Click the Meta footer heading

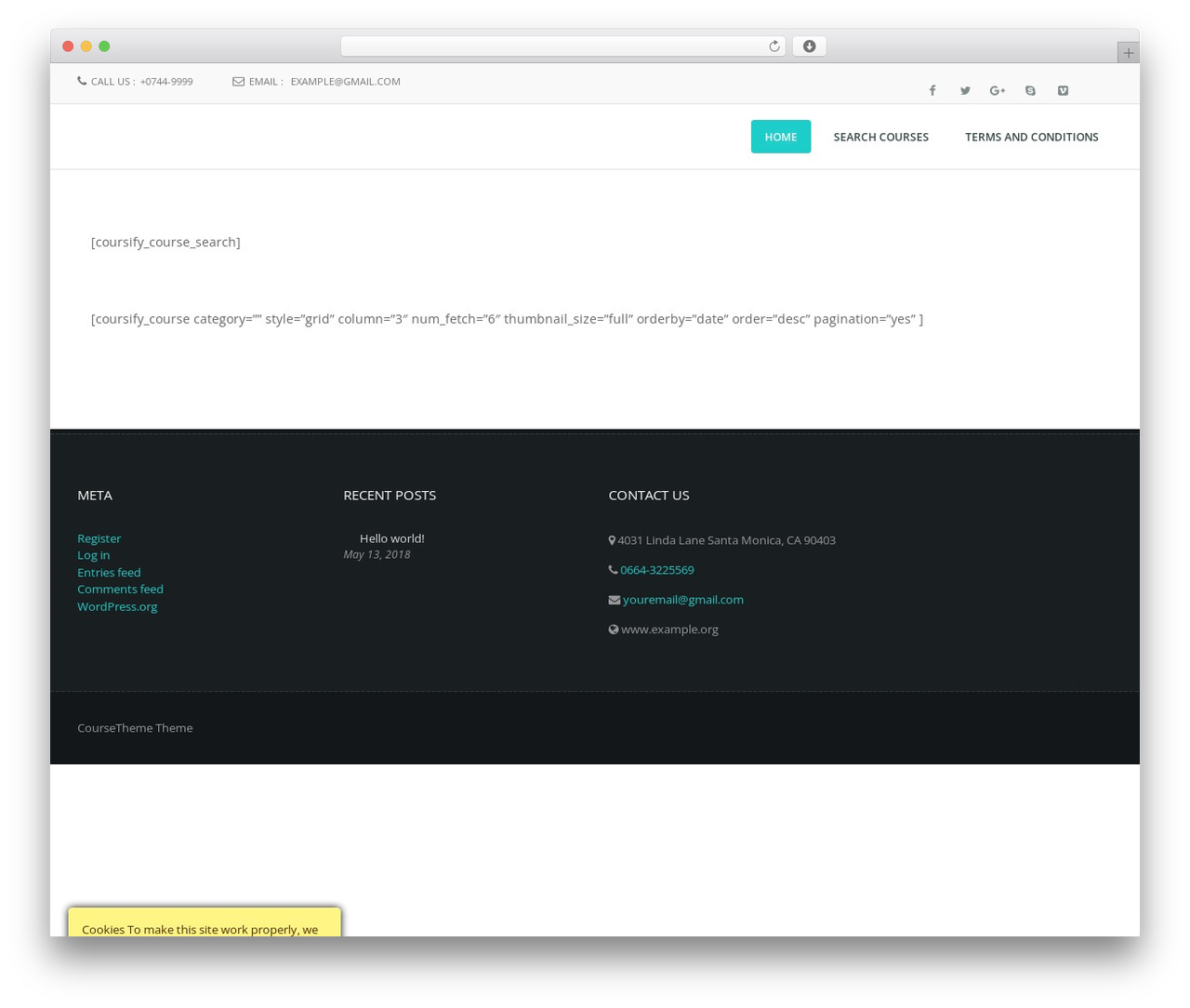[95, 495]
